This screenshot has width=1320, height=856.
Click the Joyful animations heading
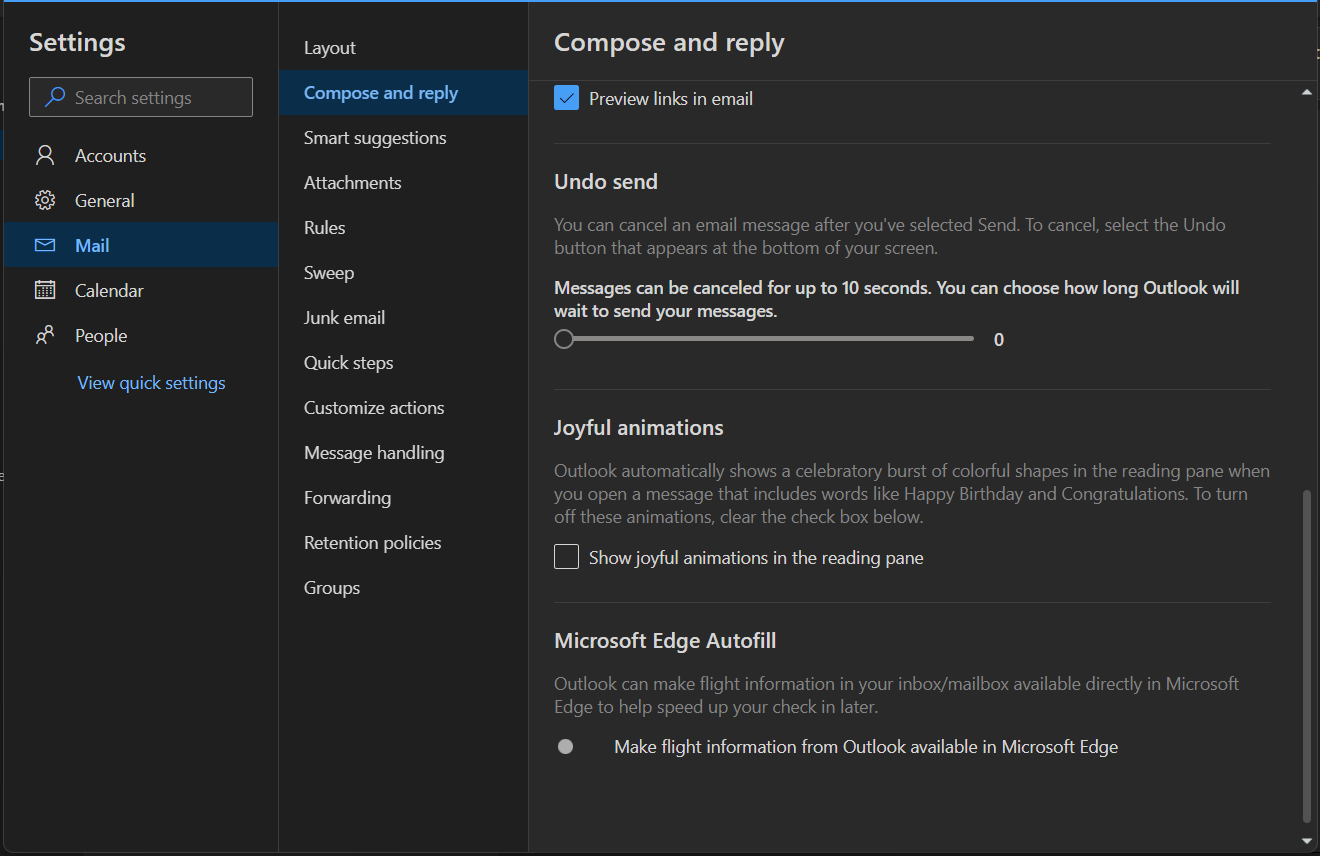coord(639,427)
